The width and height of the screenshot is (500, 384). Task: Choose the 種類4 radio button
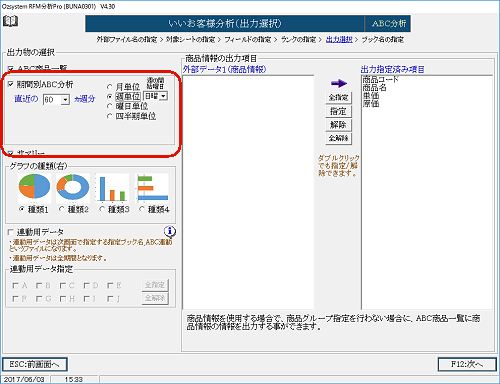point(142,209)
